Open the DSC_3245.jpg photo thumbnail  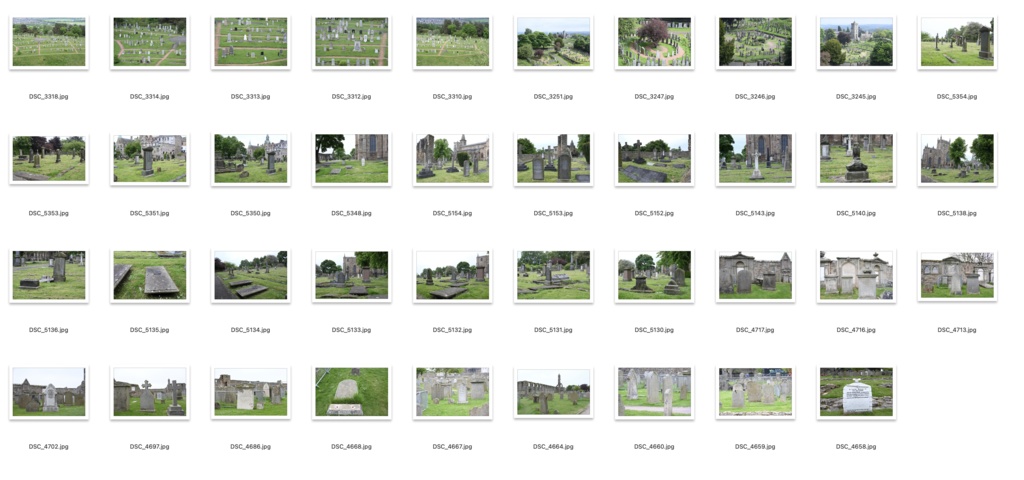tap(856, 42)
